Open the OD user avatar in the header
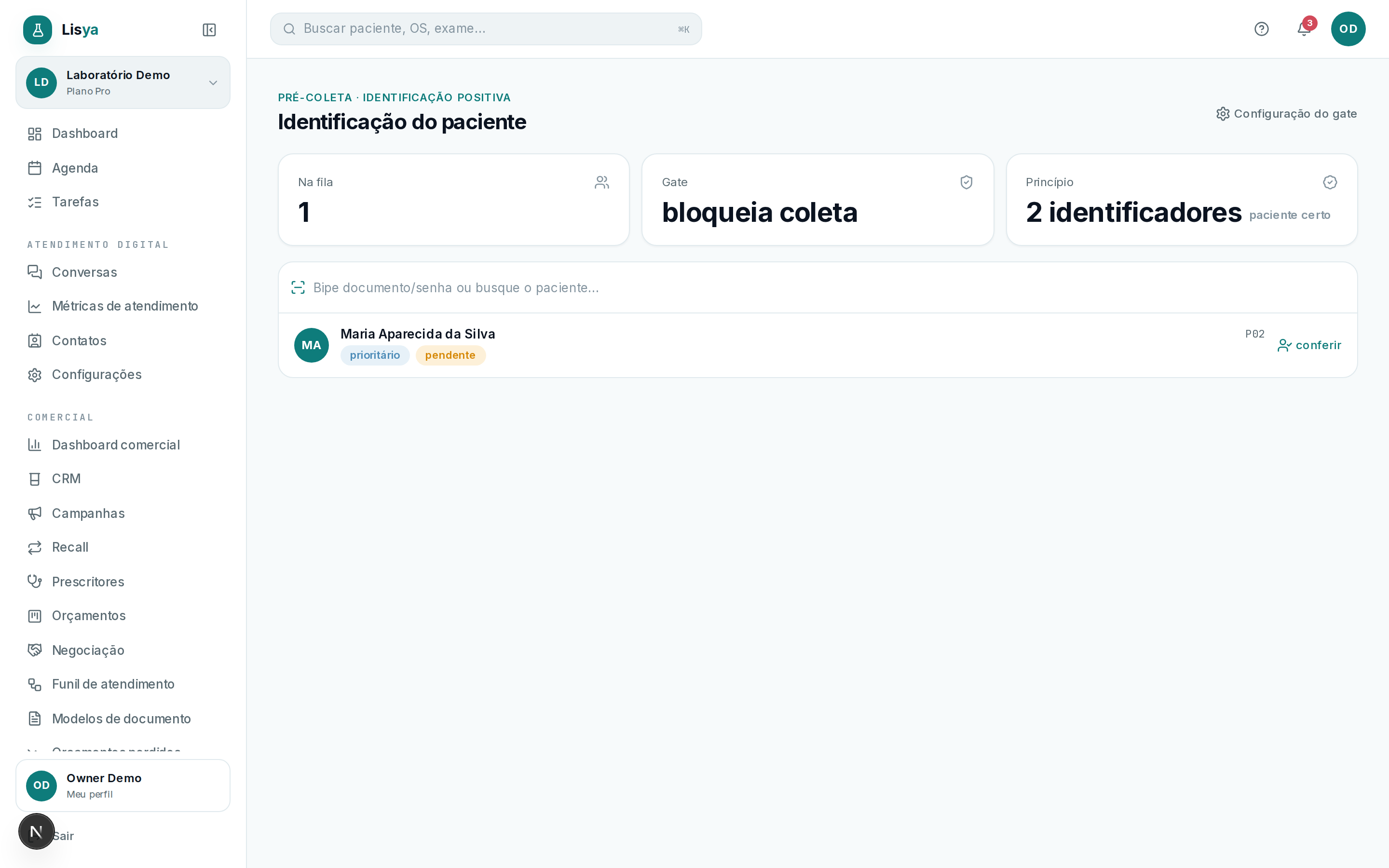Viewport: 1389px width, 868px height. (1348, 29)
